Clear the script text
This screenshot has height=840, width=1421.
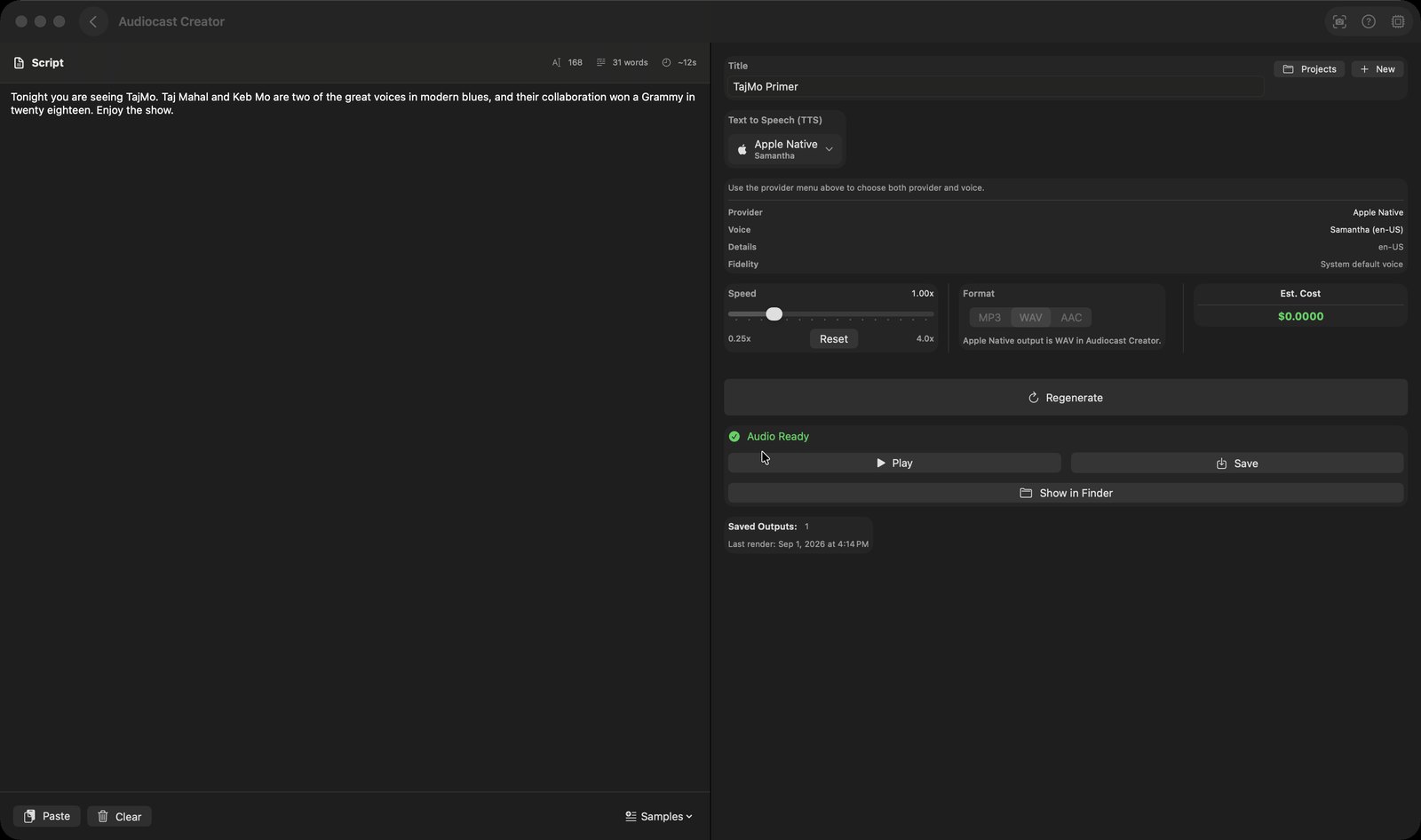point(119,816)
